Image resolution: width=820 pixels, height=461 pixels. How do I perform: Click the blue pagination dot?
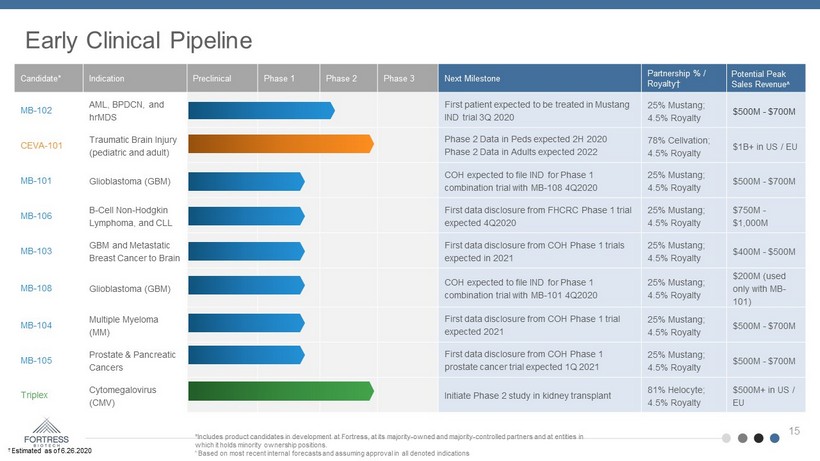pos(776,438)
